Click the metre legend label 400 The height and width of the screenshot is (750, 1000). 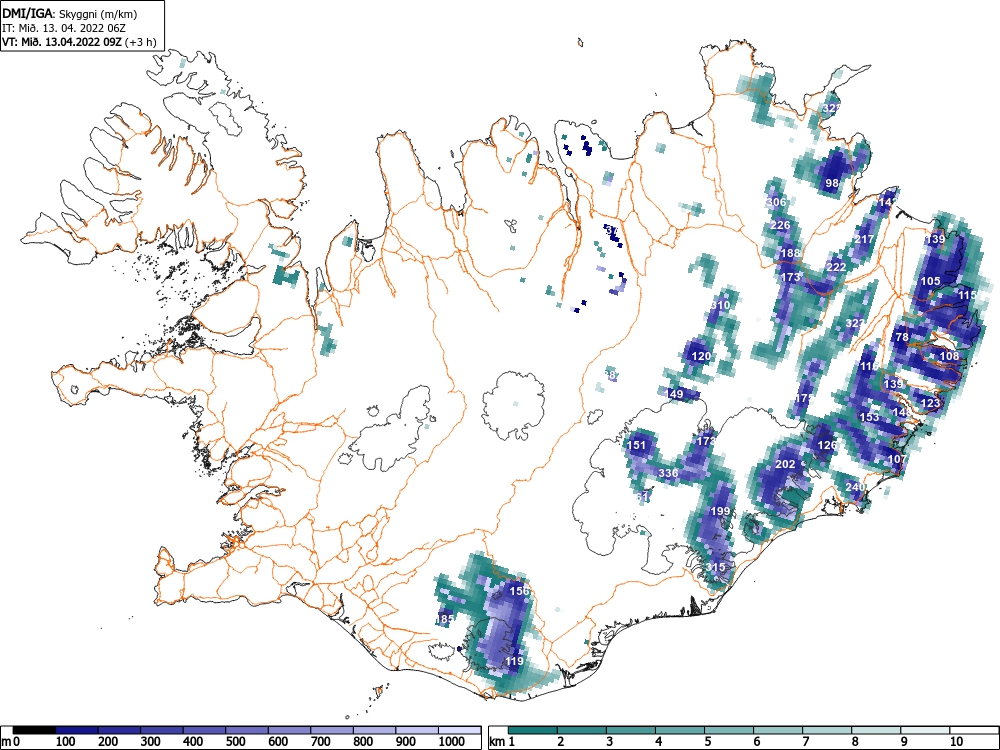click(x=193, y=741)
